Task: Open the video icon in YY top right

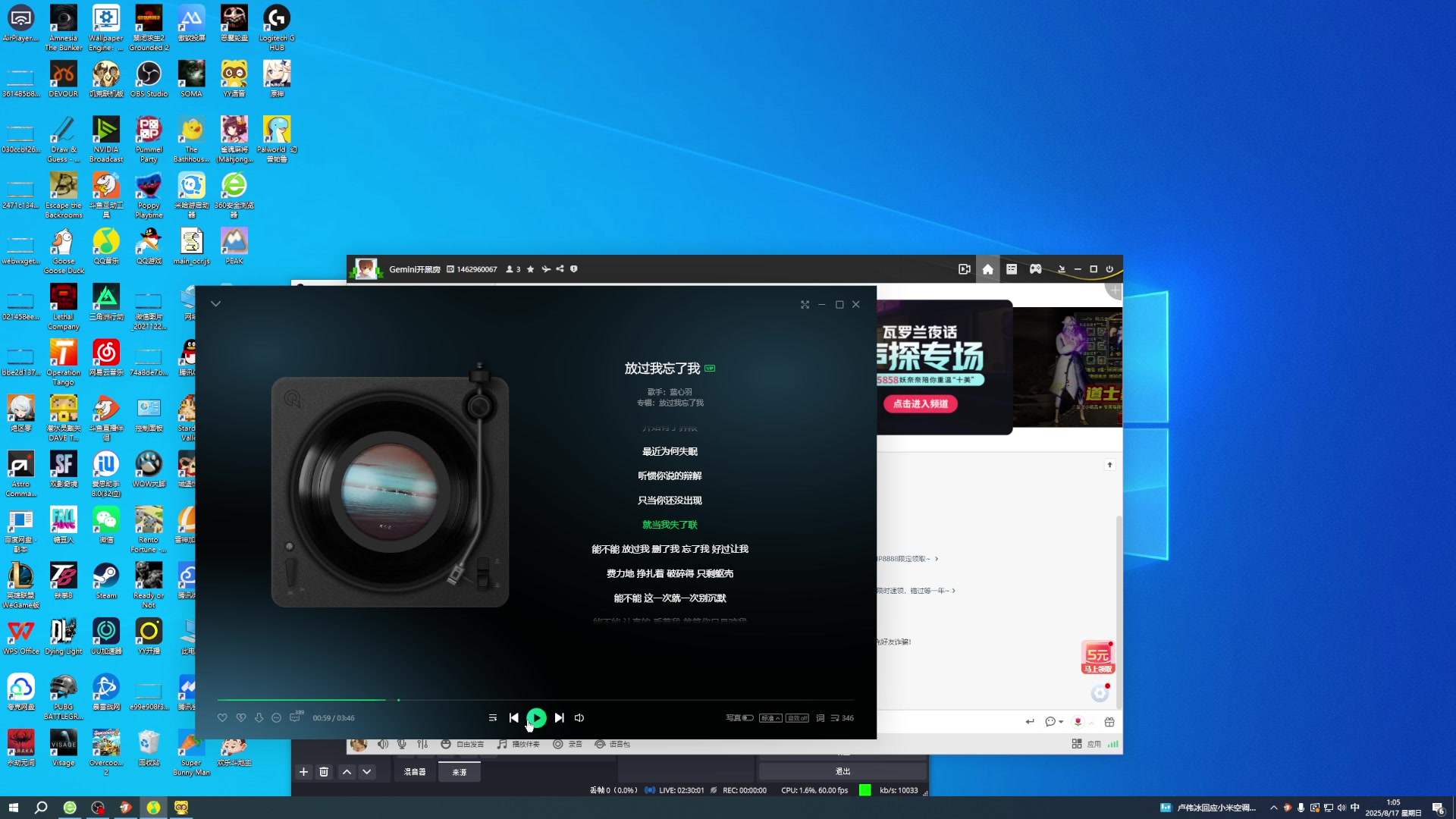Action: point(965,269)
